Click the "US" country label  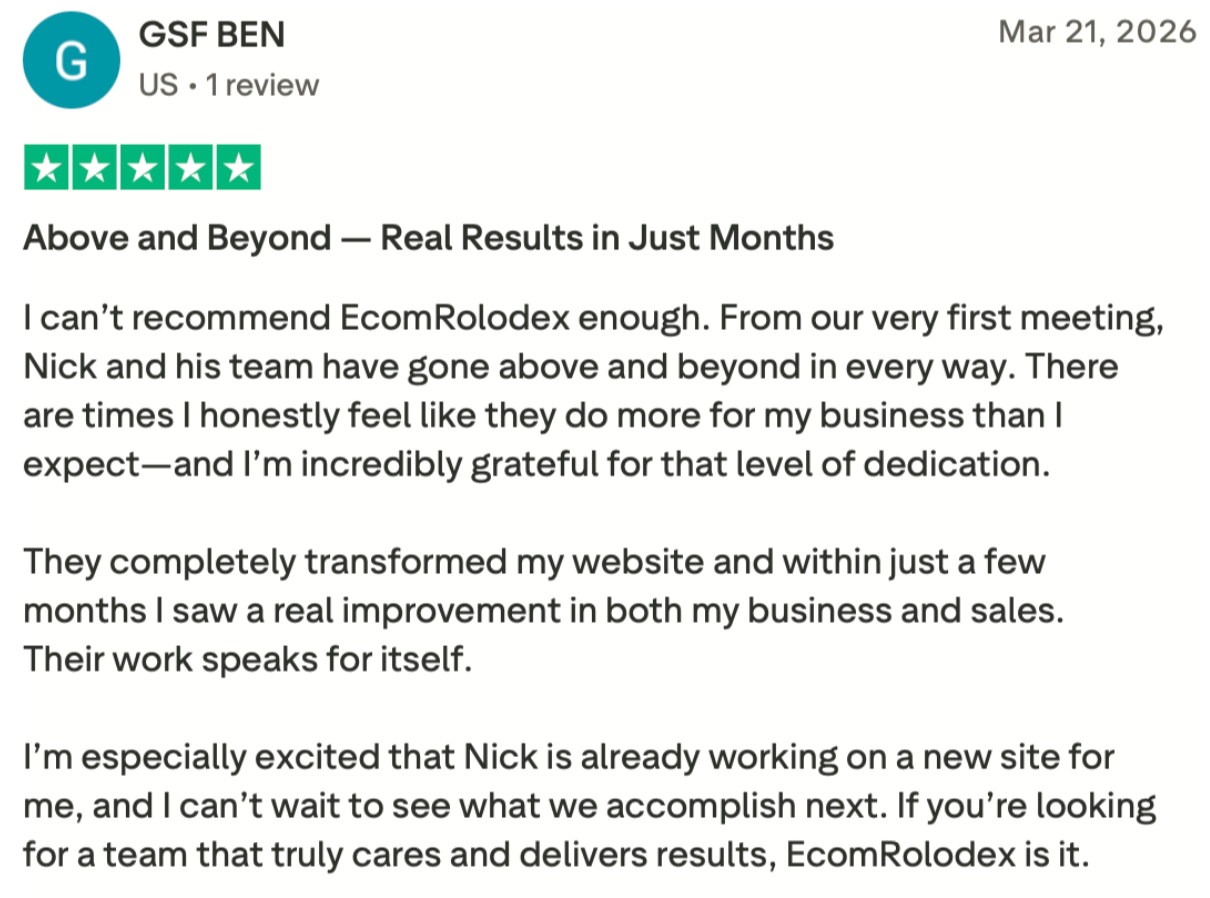[x=158, y=86]
